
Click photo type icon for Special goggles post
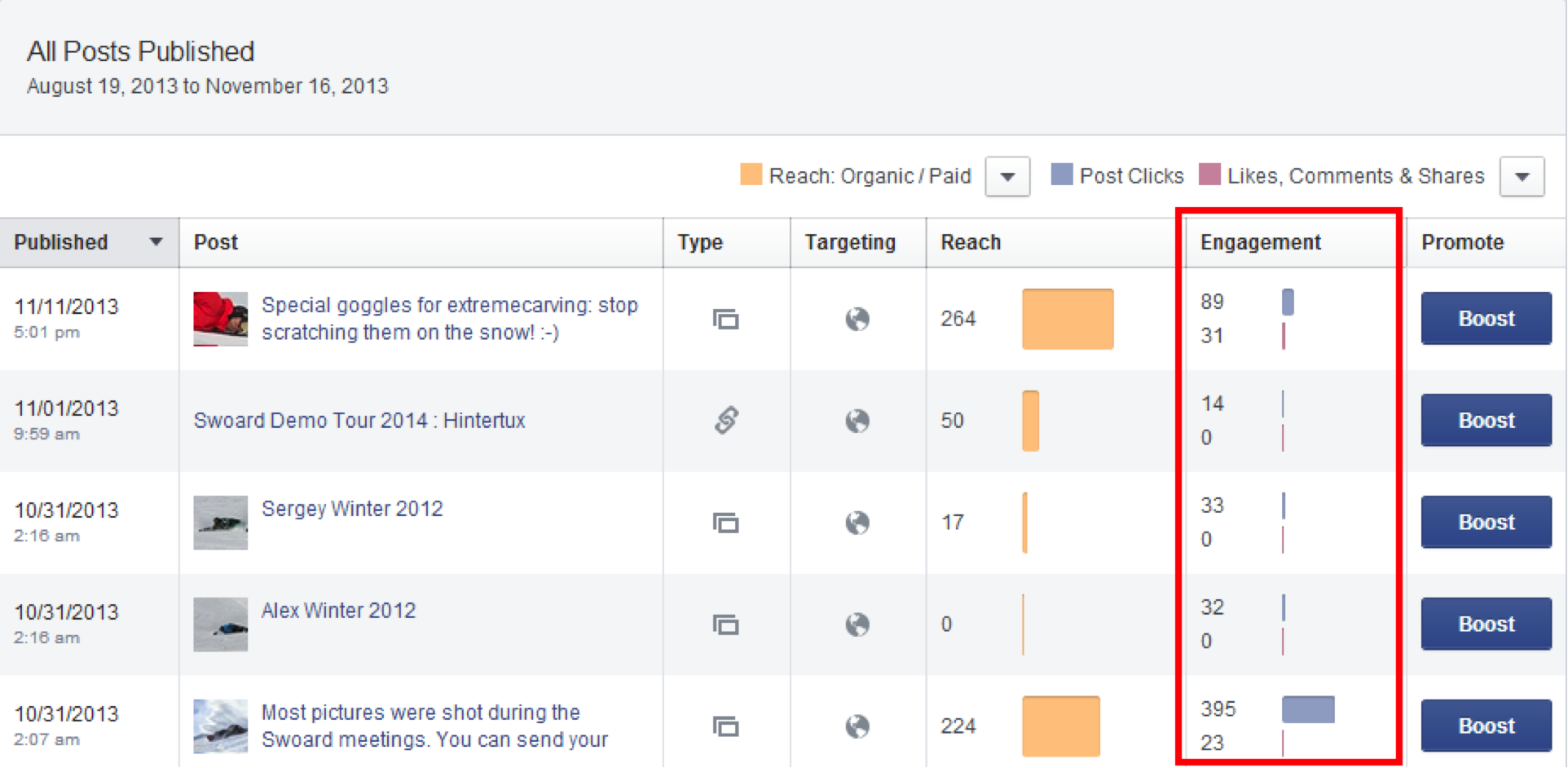tap(725, 319)
